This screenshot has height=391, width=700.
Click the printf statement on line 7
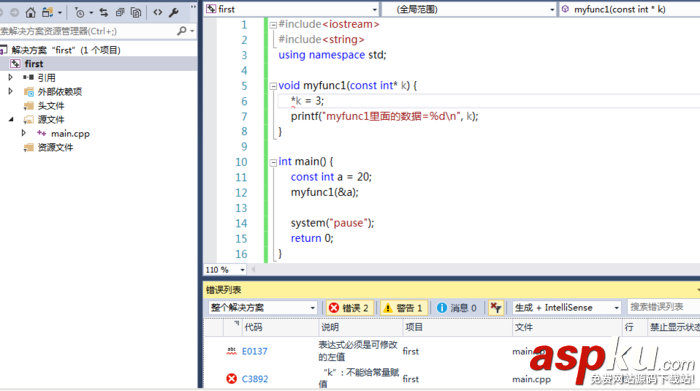point(384,116)
